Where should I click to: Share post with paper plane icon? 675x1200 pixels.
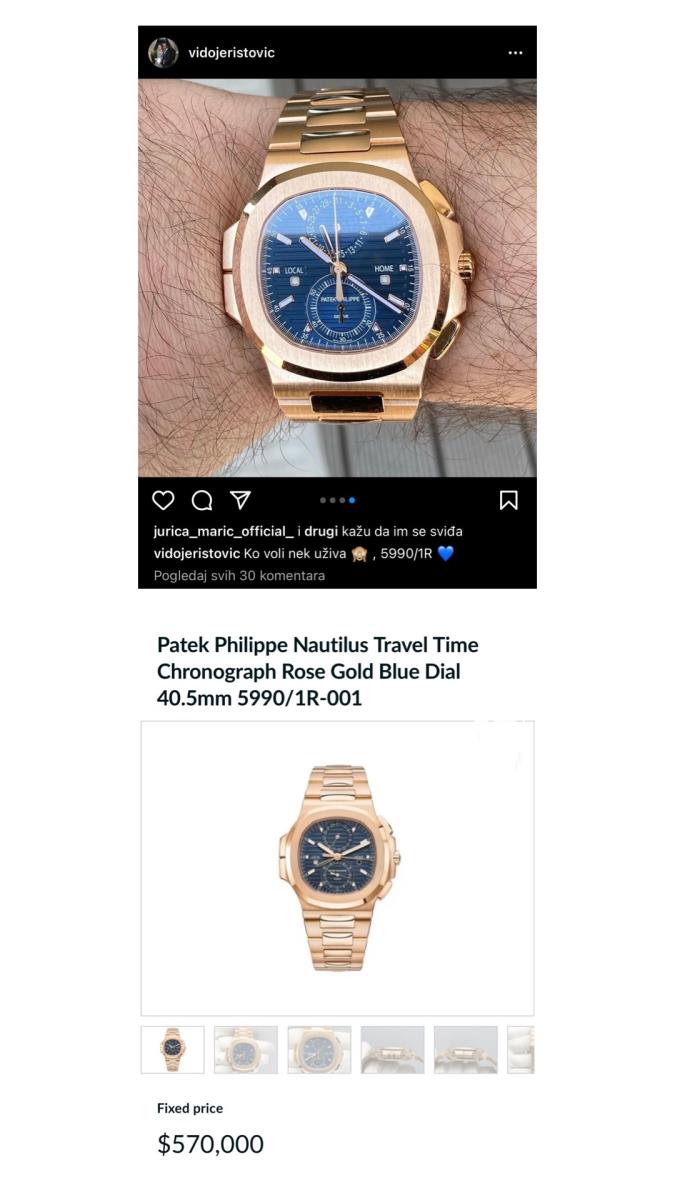(x=240, y=500)
